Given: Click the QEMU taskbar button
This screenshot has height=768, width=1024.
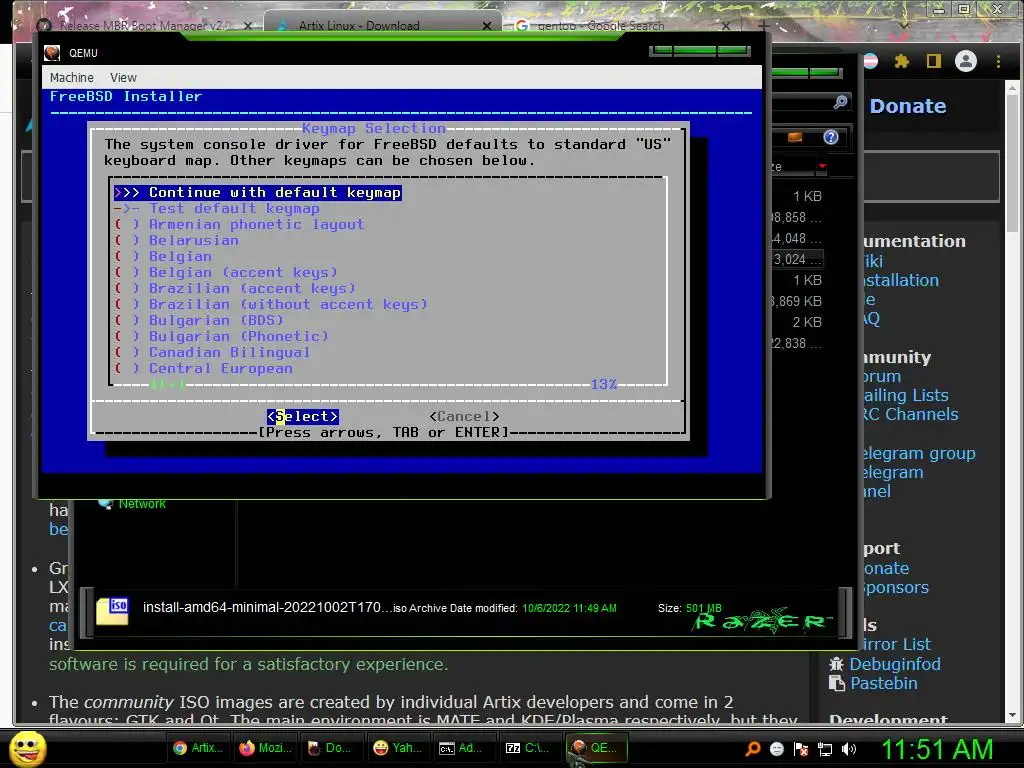Looking at the screenshot, I should pyautogui.click(x=597, y=748).
